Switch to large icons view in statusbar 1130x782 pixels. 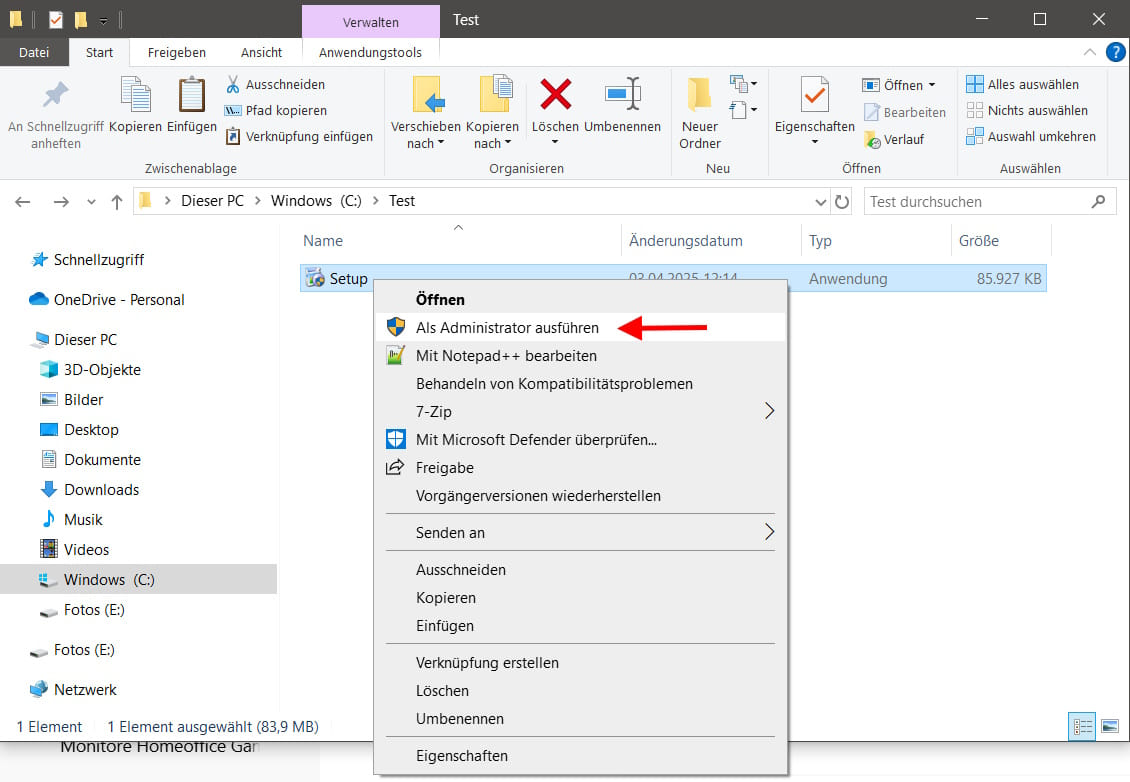coord(1111,726)
